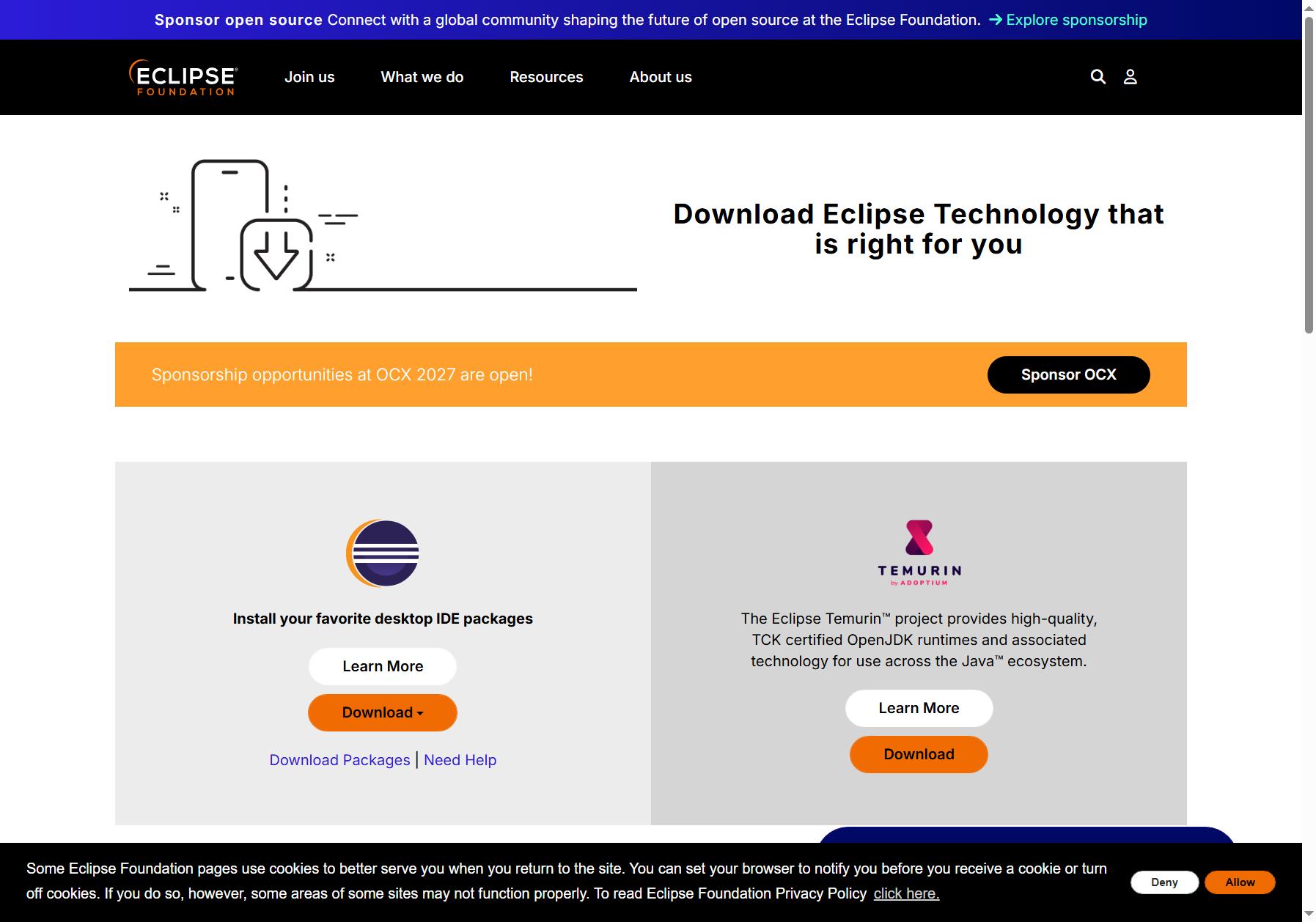Download Temurin with the orange button

coord(919,754)
